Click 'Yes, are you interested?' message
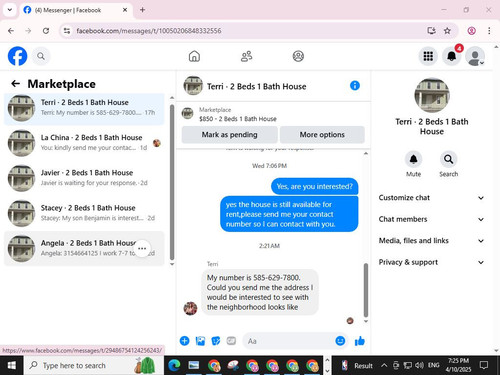The image size is (500, 375). [x=314, y=186]
